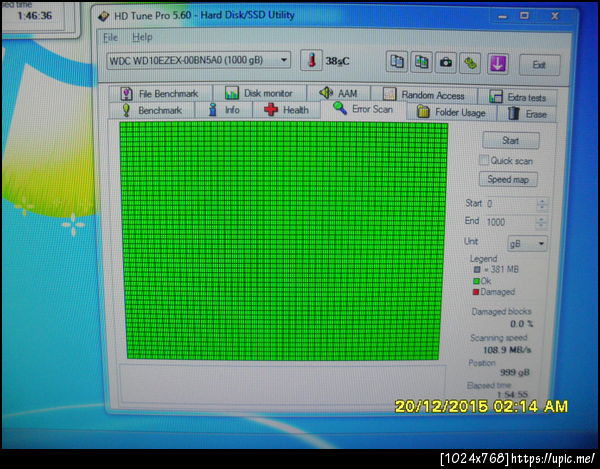Click the 38°C temperature reading
This screenshot has width=600, height=469.
coord(338,61)
